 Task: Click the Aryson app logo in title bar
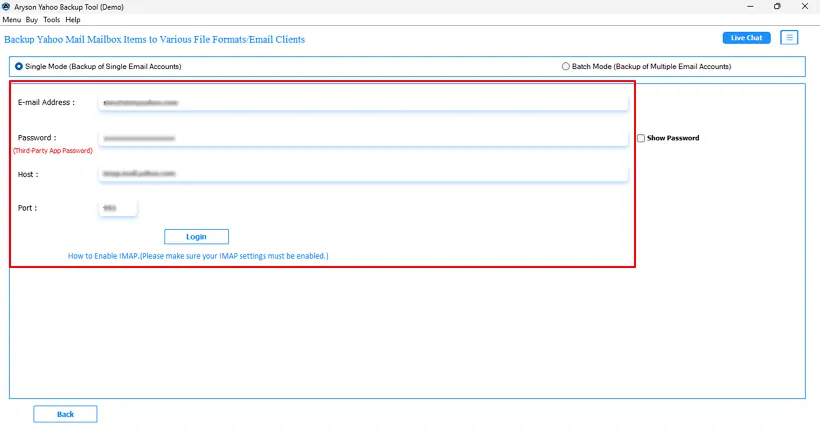pos(6,7)
